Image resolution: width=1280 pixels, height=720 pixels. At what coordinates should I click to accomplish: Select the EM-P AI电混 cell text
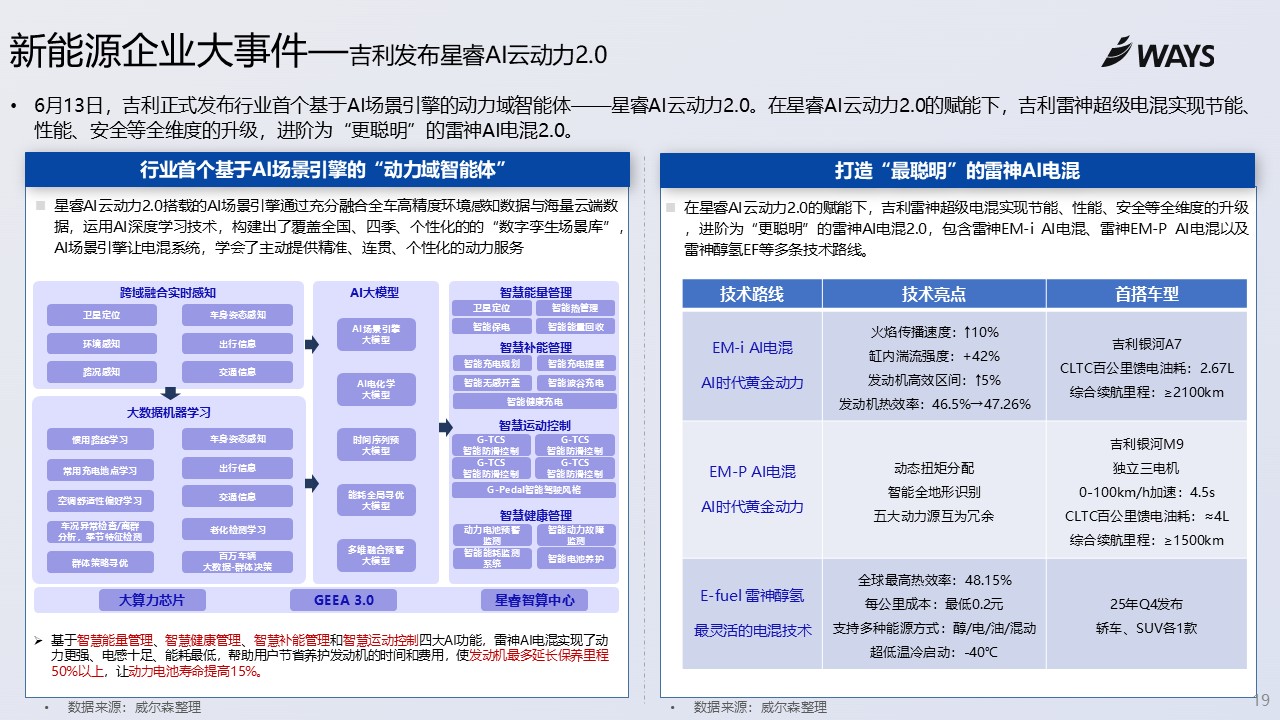point(752,472)
